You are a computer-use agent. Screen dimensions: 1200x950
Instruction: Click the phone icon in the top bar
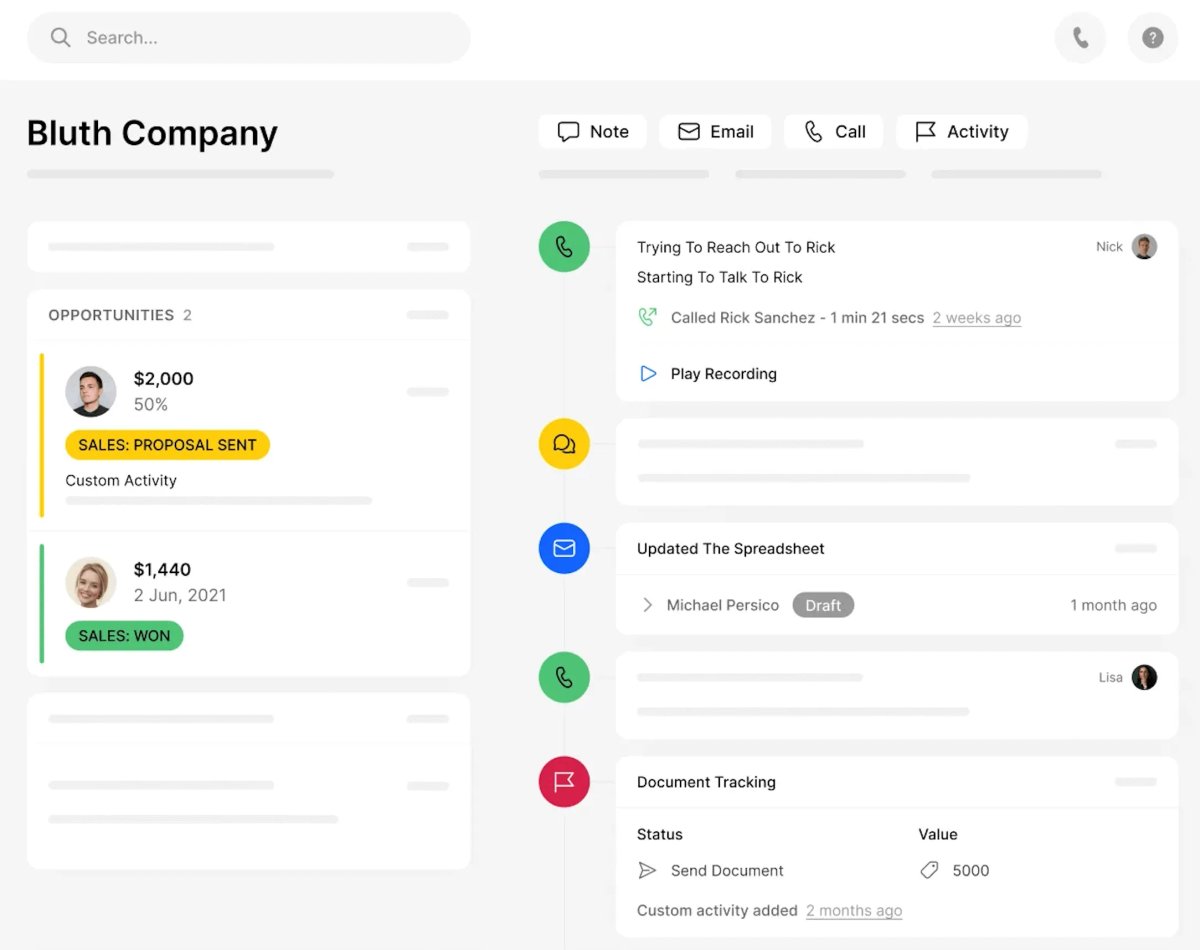[1080, 38]
